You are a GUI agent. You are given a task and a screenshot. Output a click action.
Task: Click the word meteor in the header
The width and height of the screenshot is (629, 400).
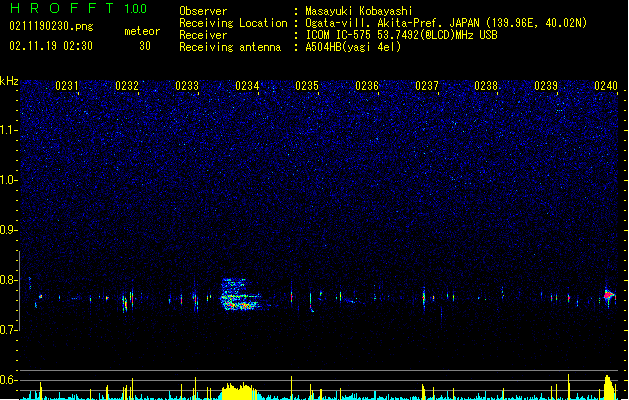142,31
